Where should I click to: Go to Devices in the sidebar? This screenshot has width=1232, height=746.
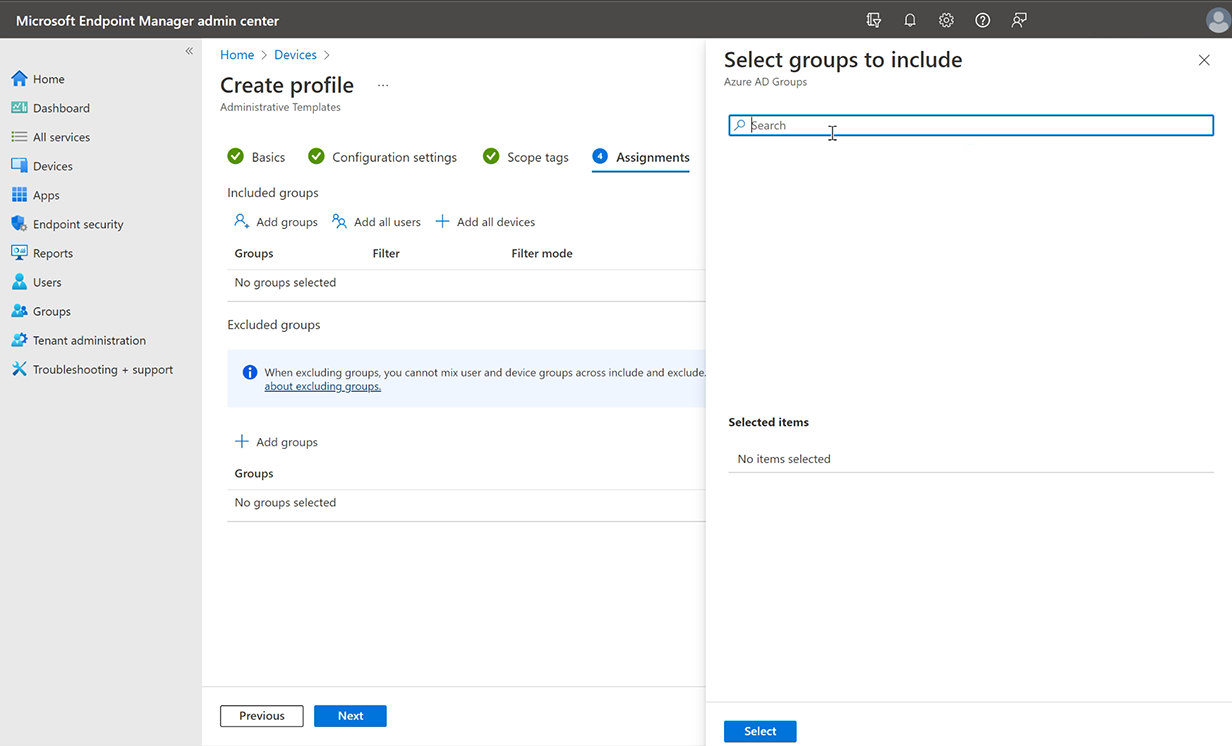tap(42, 166)
